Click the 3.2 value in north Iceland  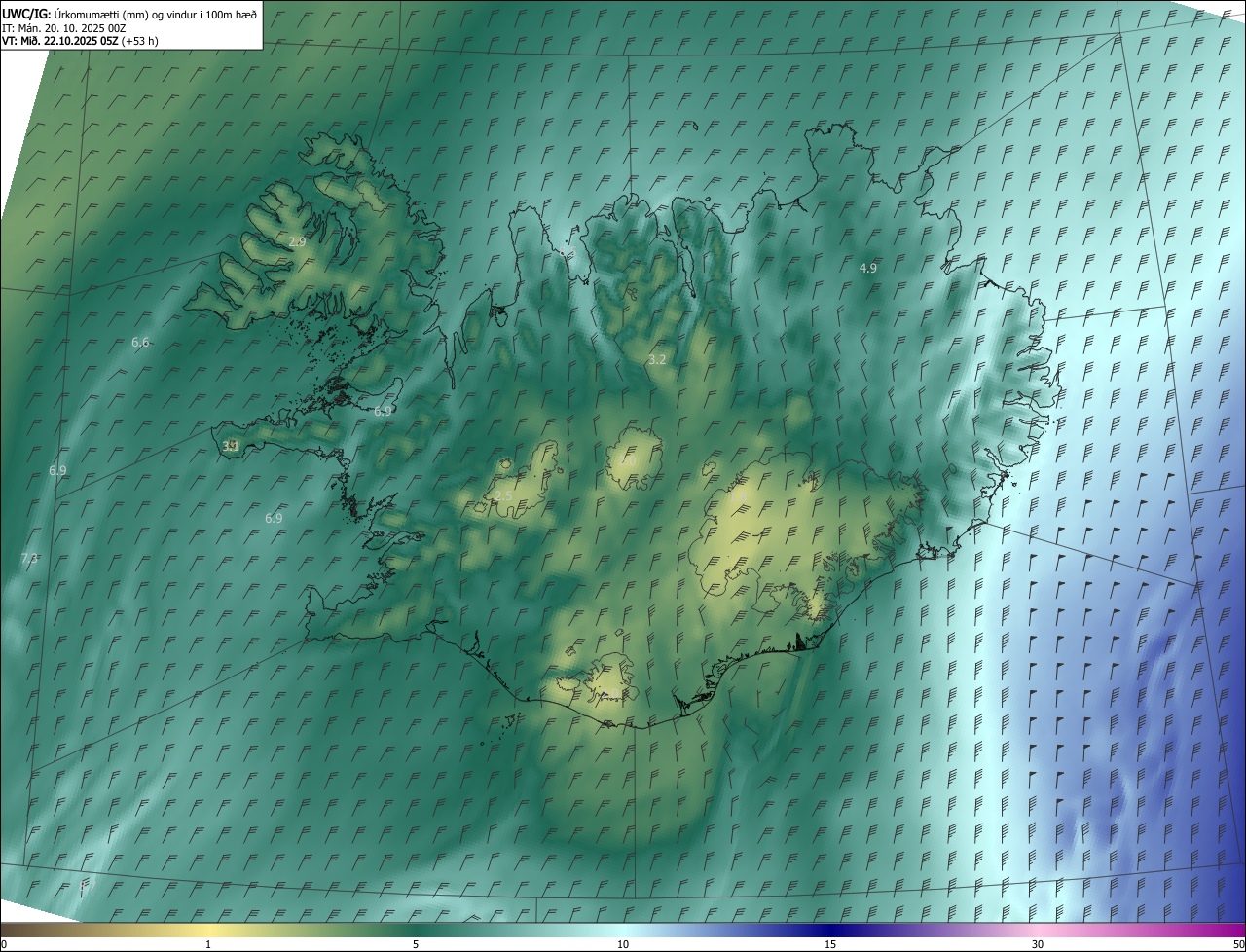[657, 359]
